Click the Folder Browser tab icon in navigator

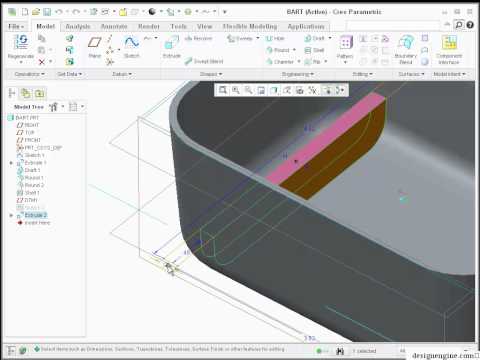[x=26, y=94]
